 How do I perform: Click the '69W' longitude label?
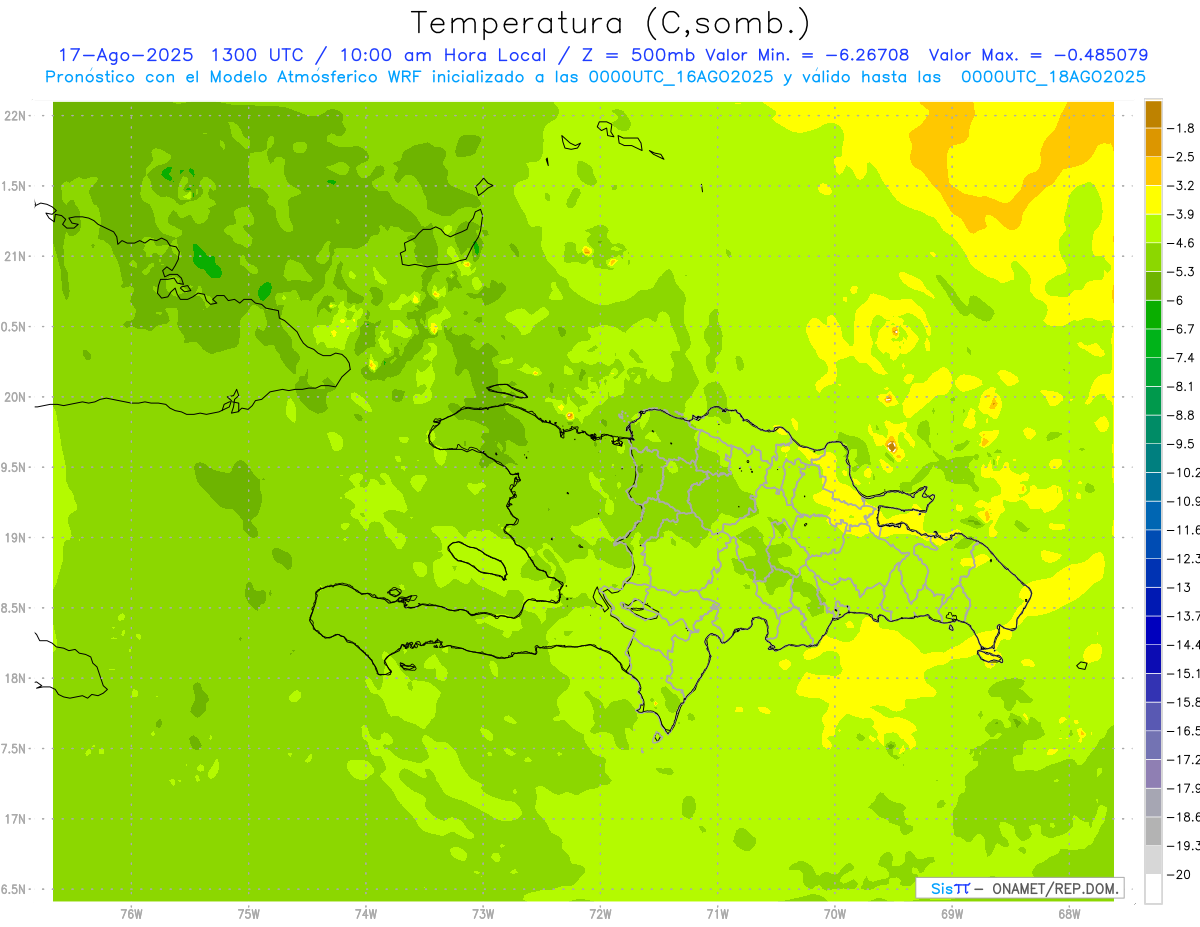pyautogui.click(x=952, y=912)
